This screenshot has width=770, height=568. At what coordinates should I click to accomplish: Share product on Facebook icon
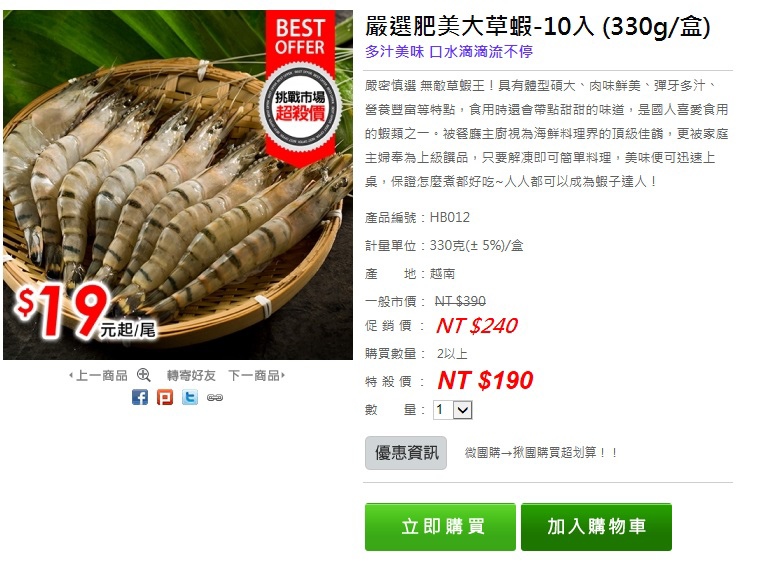pos(140,397)
